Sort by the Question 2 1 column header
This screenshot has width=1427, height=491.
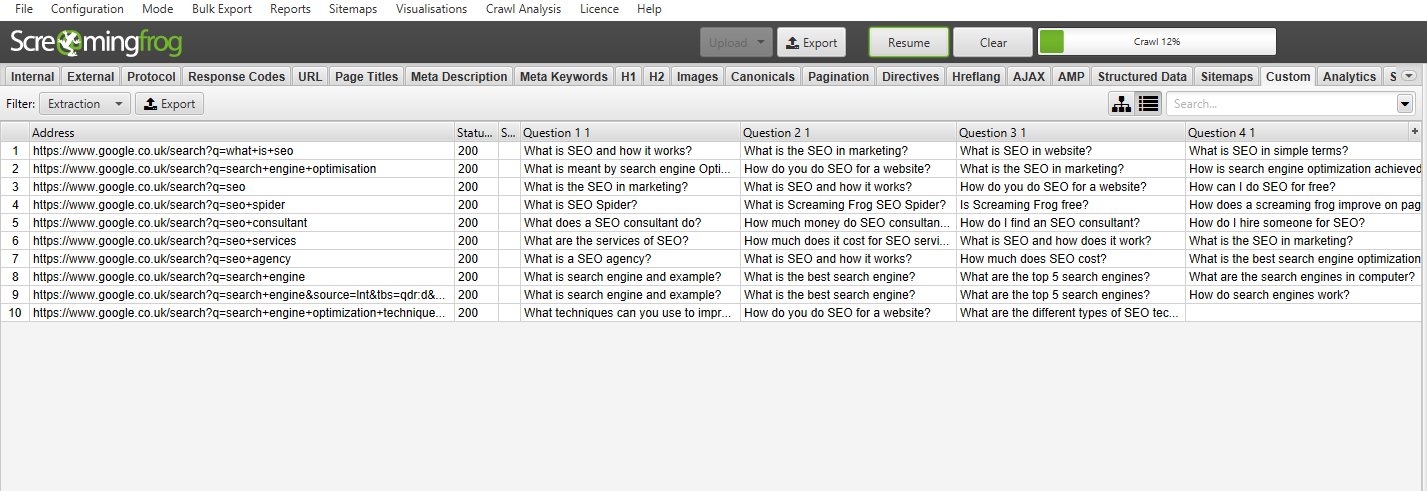(848, 132)
